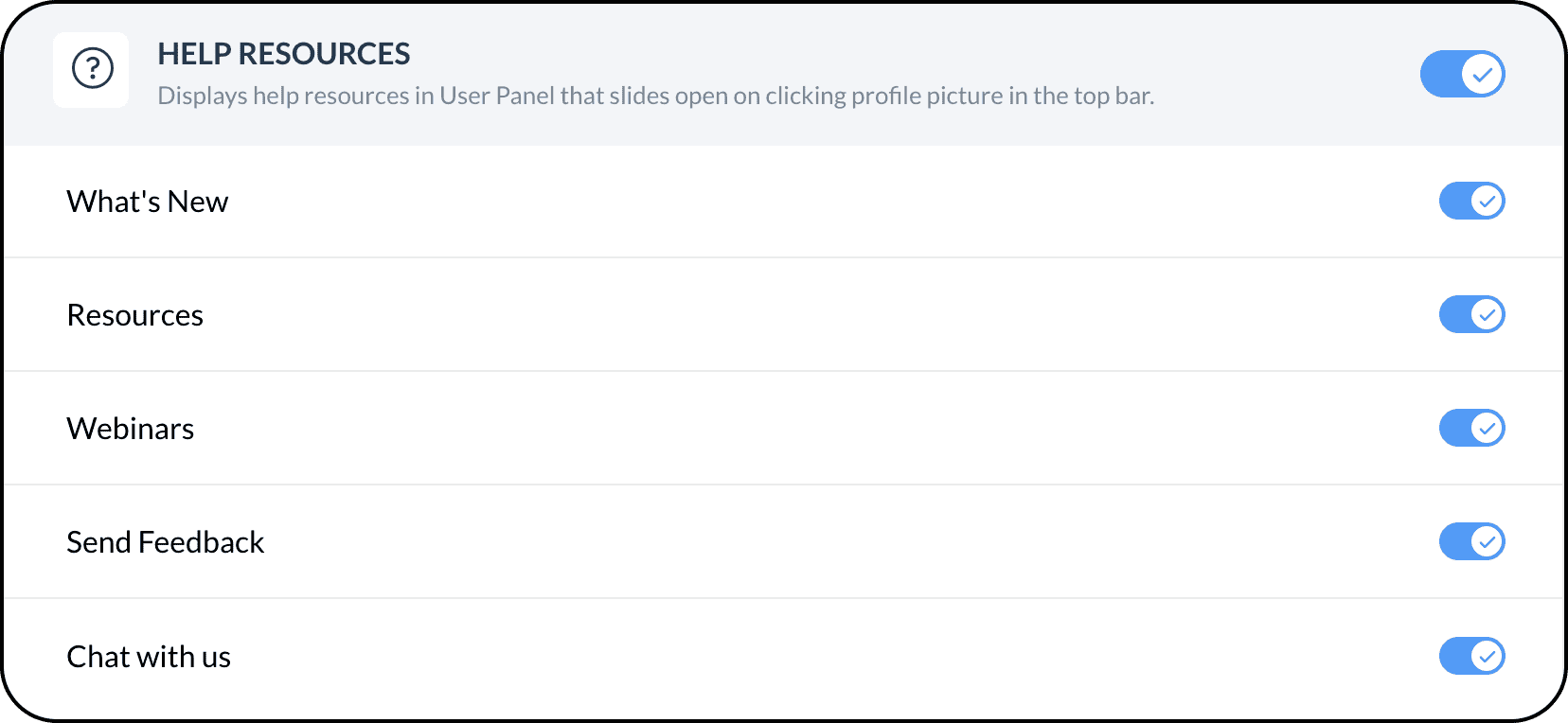1568x723 pixels.
Task: Disable the Webinars toggle
Action: pos(1471,428)
